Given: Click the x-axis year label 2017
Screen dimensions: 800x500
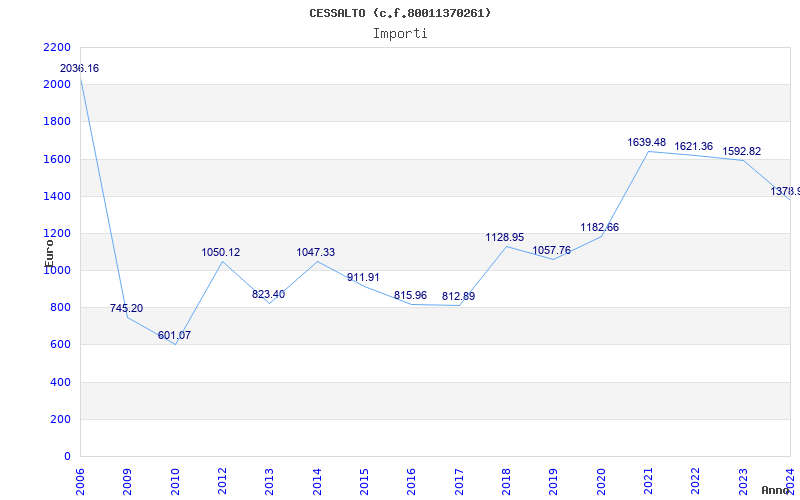Looking at the screenshot, I should (459, 482).
